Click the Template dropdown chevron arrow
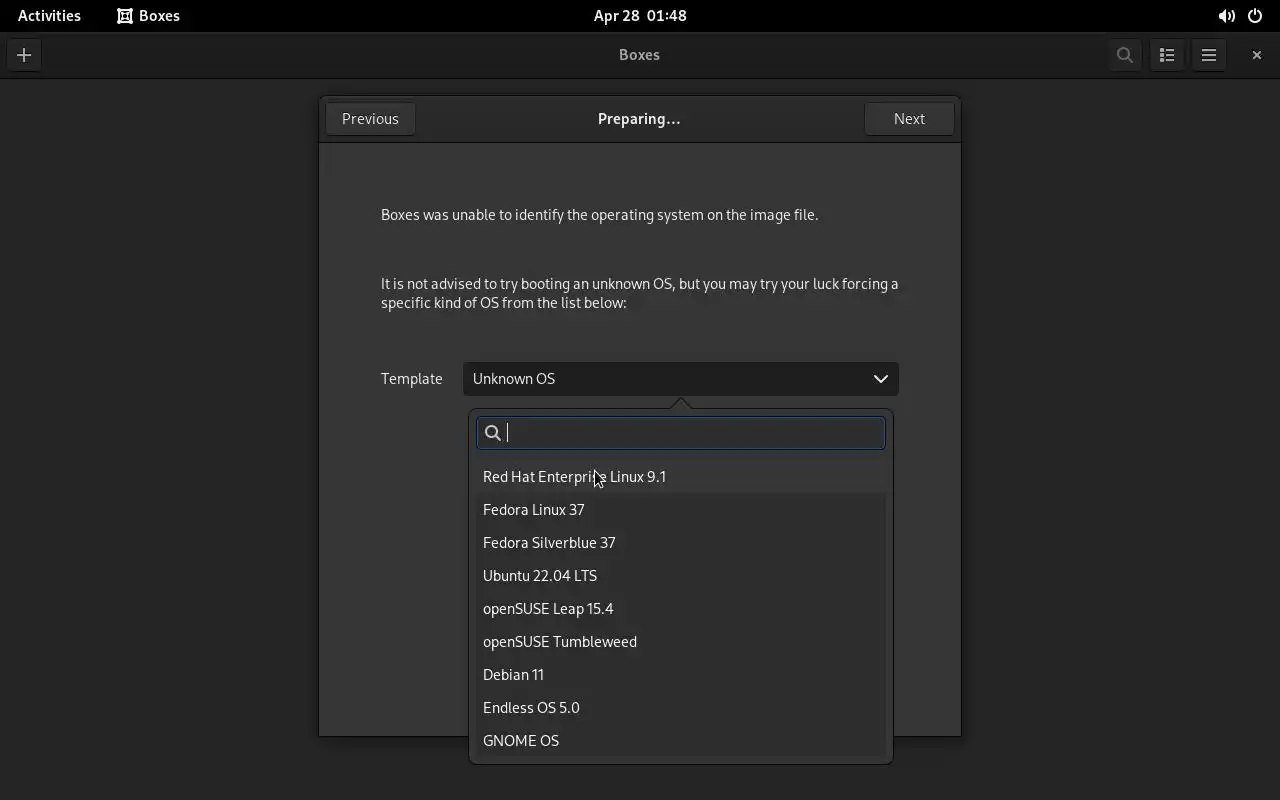The height and width of the screenshot is (800, 1280). 880,379
